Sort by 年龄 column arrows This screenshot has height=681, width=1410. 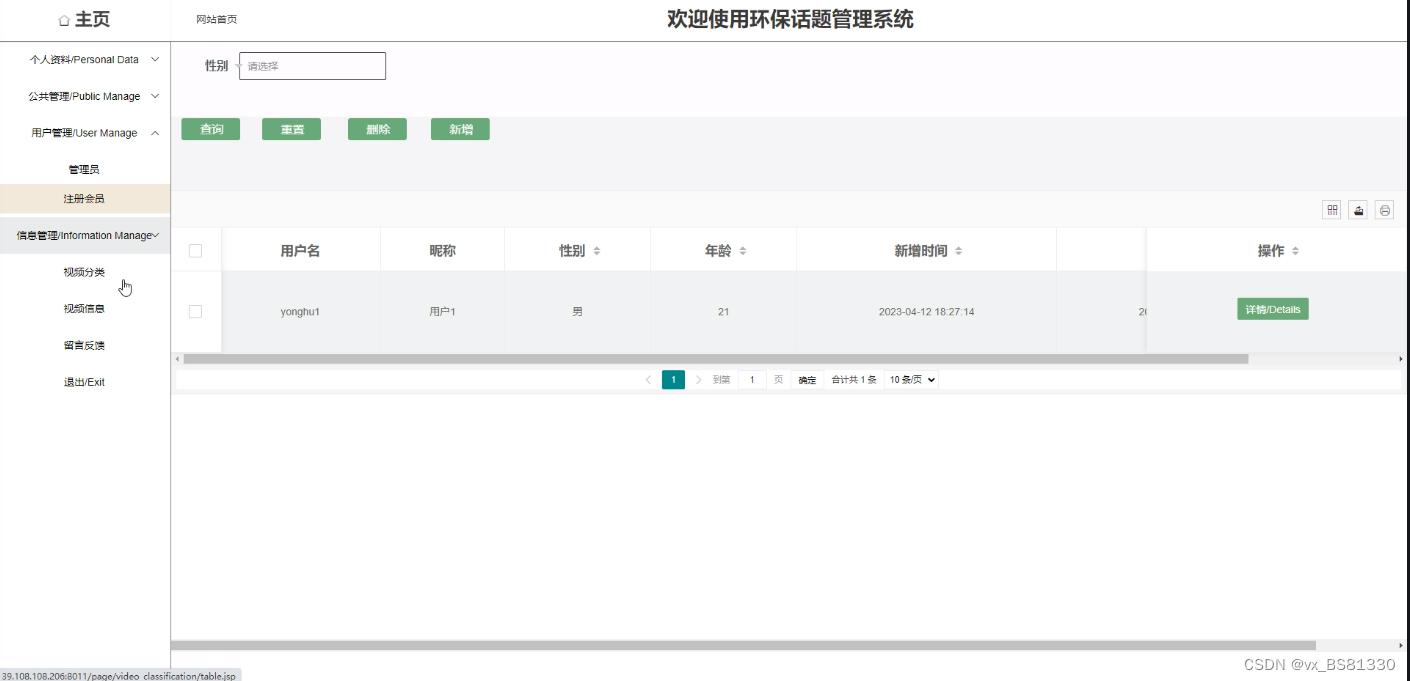pos(743,251)
